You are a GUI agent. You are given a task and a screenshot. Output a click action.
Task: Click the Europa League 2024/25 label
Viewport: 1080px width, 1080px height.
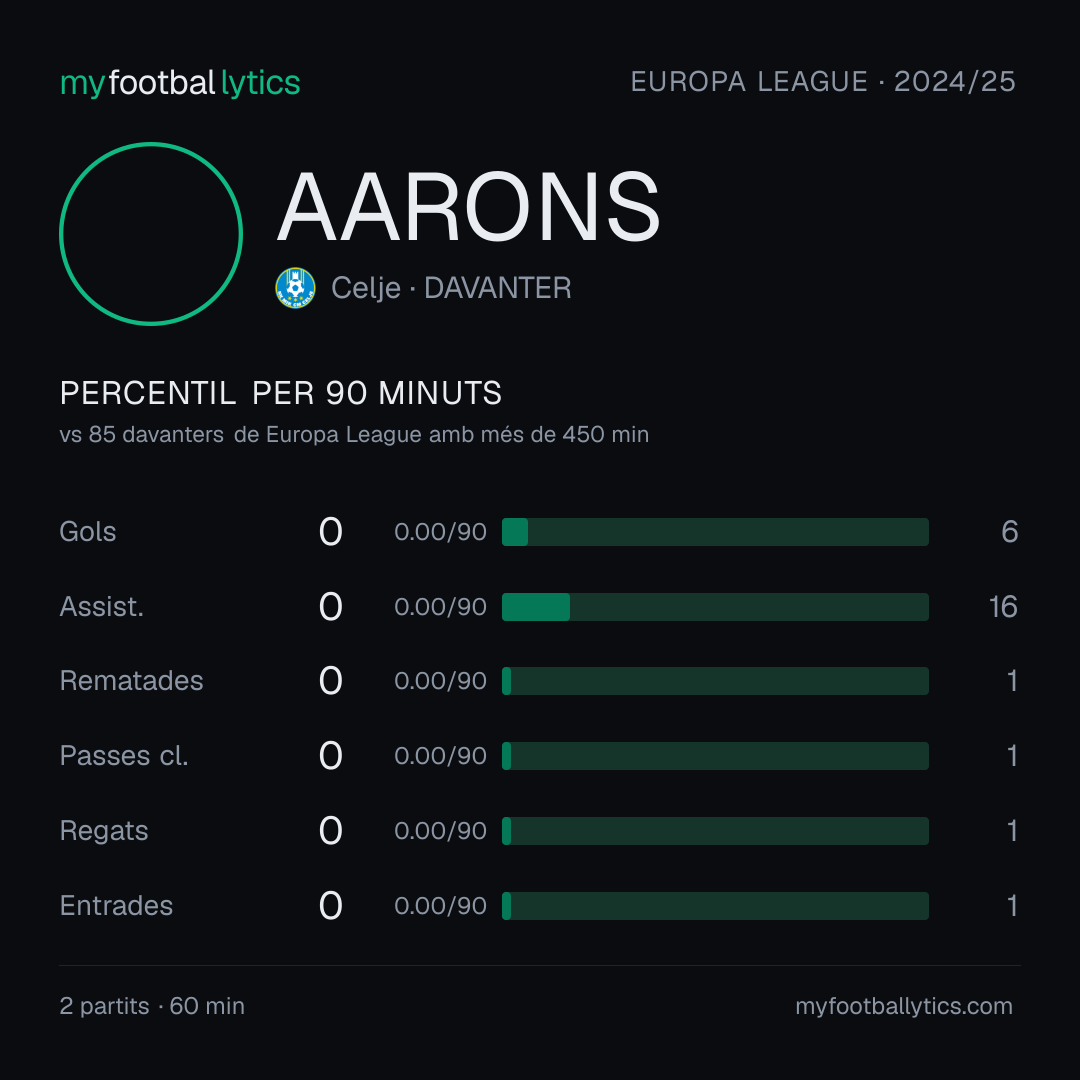pyautogui.click(x=823, y=81)
